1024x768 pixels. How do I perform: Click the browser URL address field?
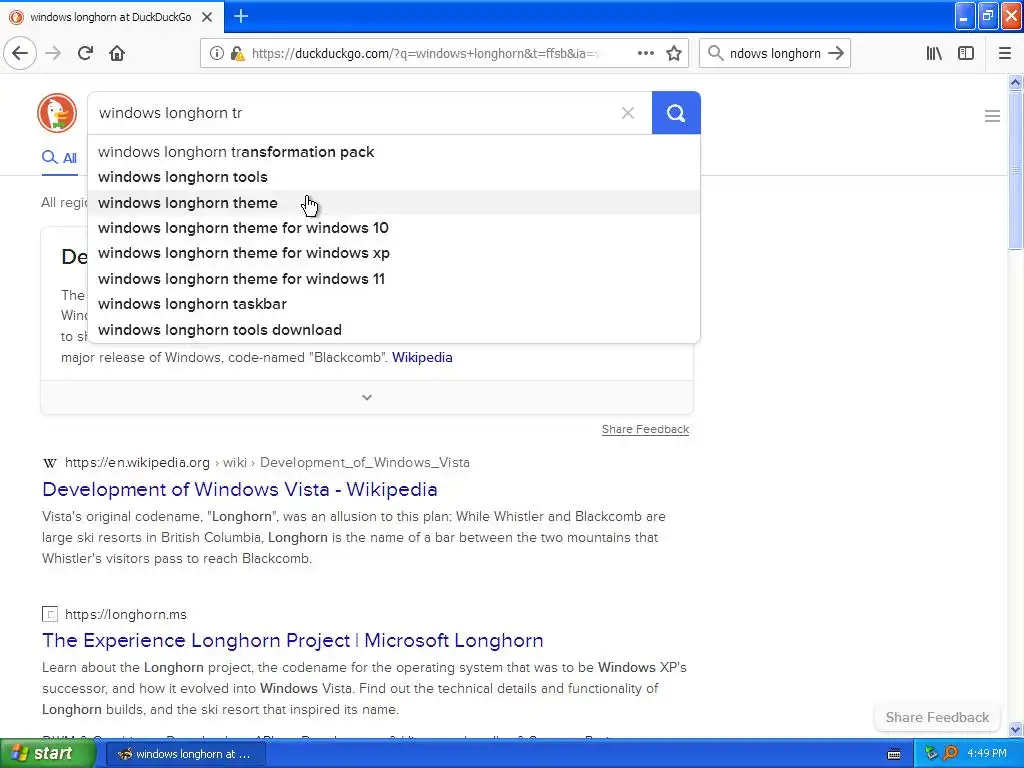[x=424, y=54]
